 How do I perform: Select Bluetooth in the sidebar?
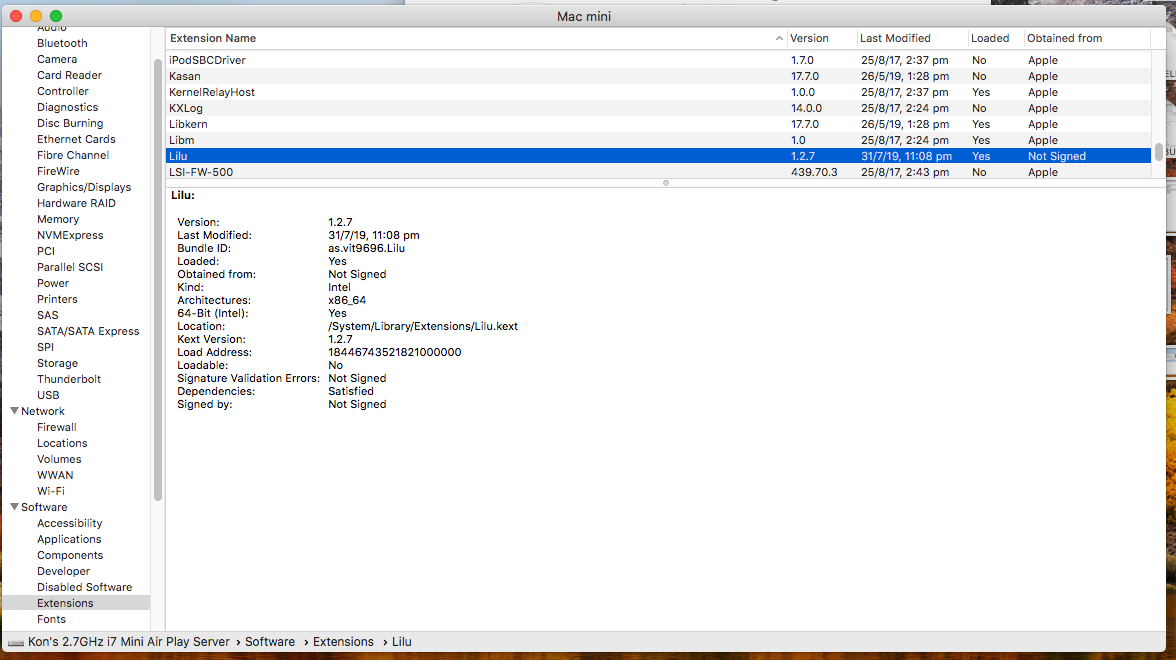click(62, 44)
